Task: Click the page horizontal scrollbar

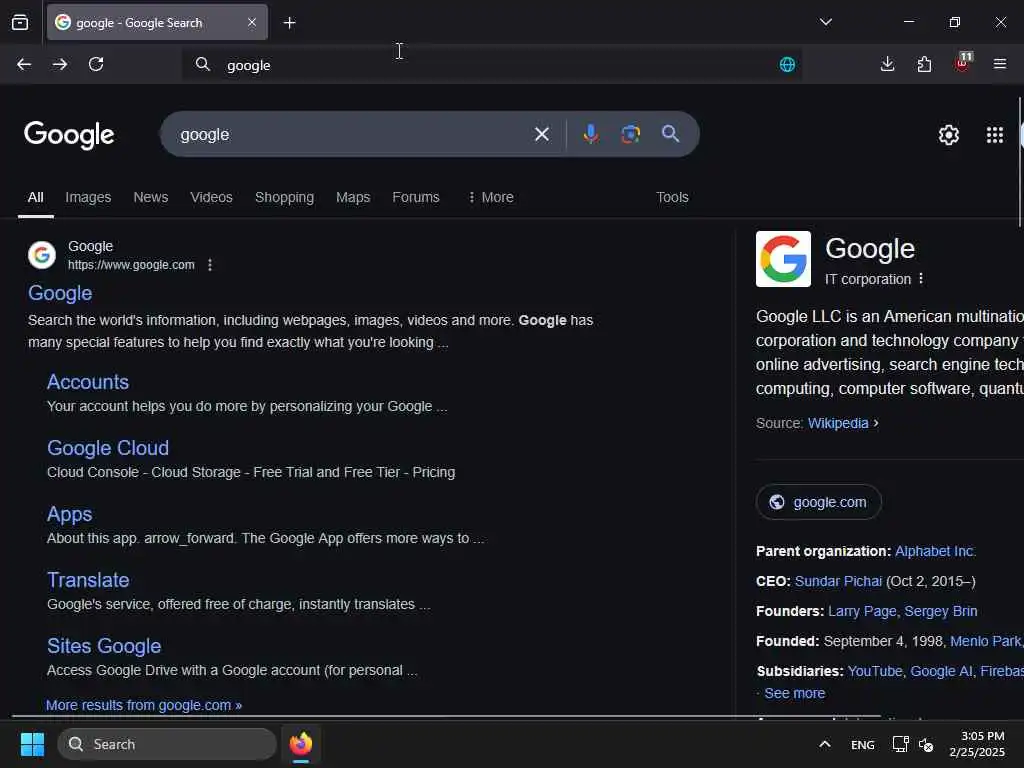Action: tap(446, 716)
